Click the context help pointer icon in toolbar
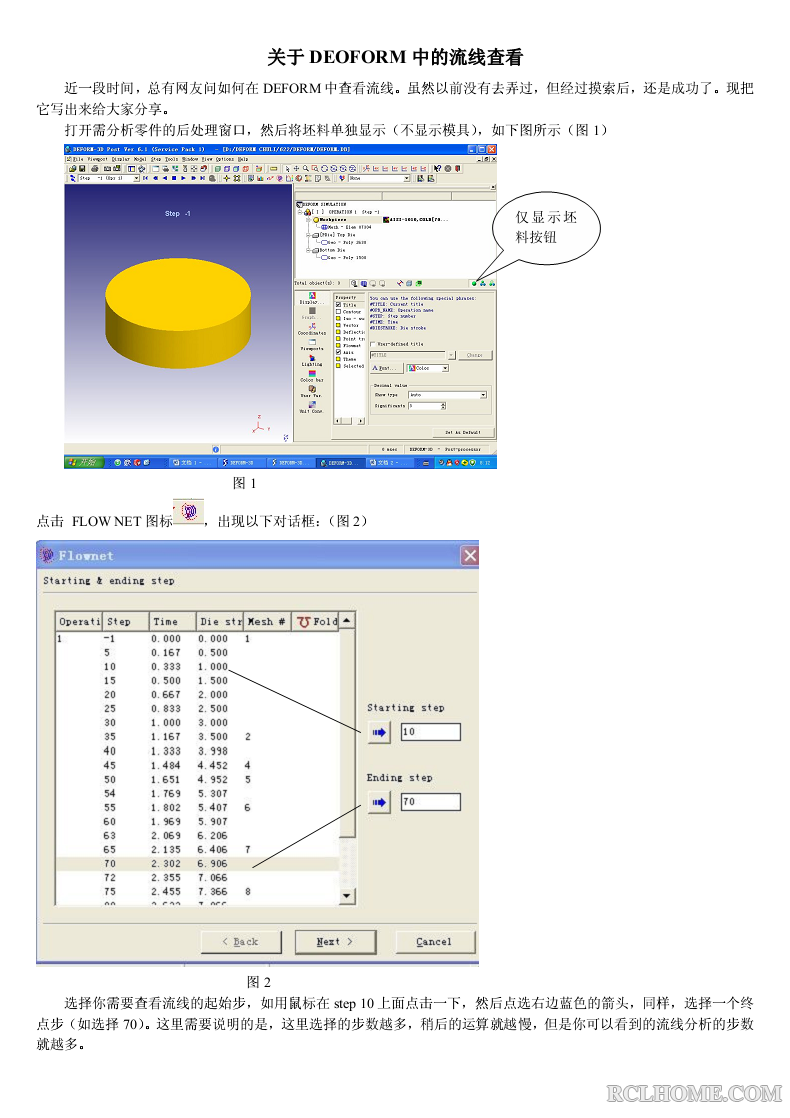The height and width of the screenshot is (1118, 790). coord(437,168)
